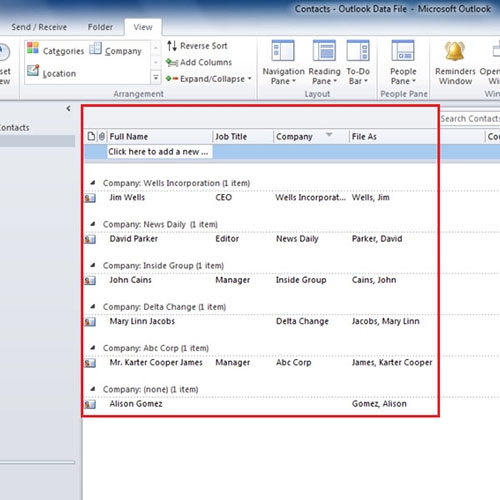Collapse the Delta Change company group

(93, 307)
